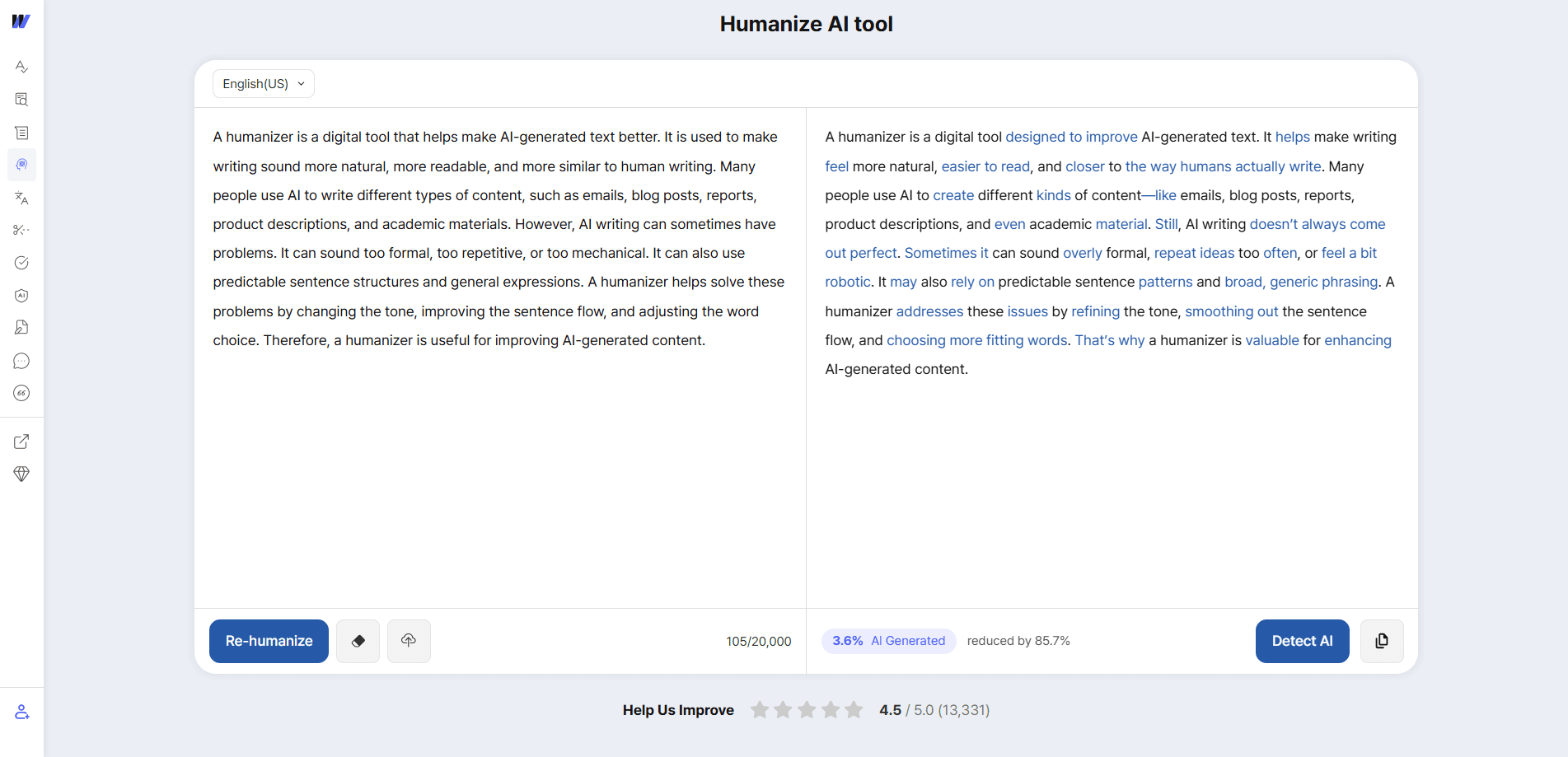
Task: Click the 3.6% AI Generated badge
Action: tap(888, 641)
